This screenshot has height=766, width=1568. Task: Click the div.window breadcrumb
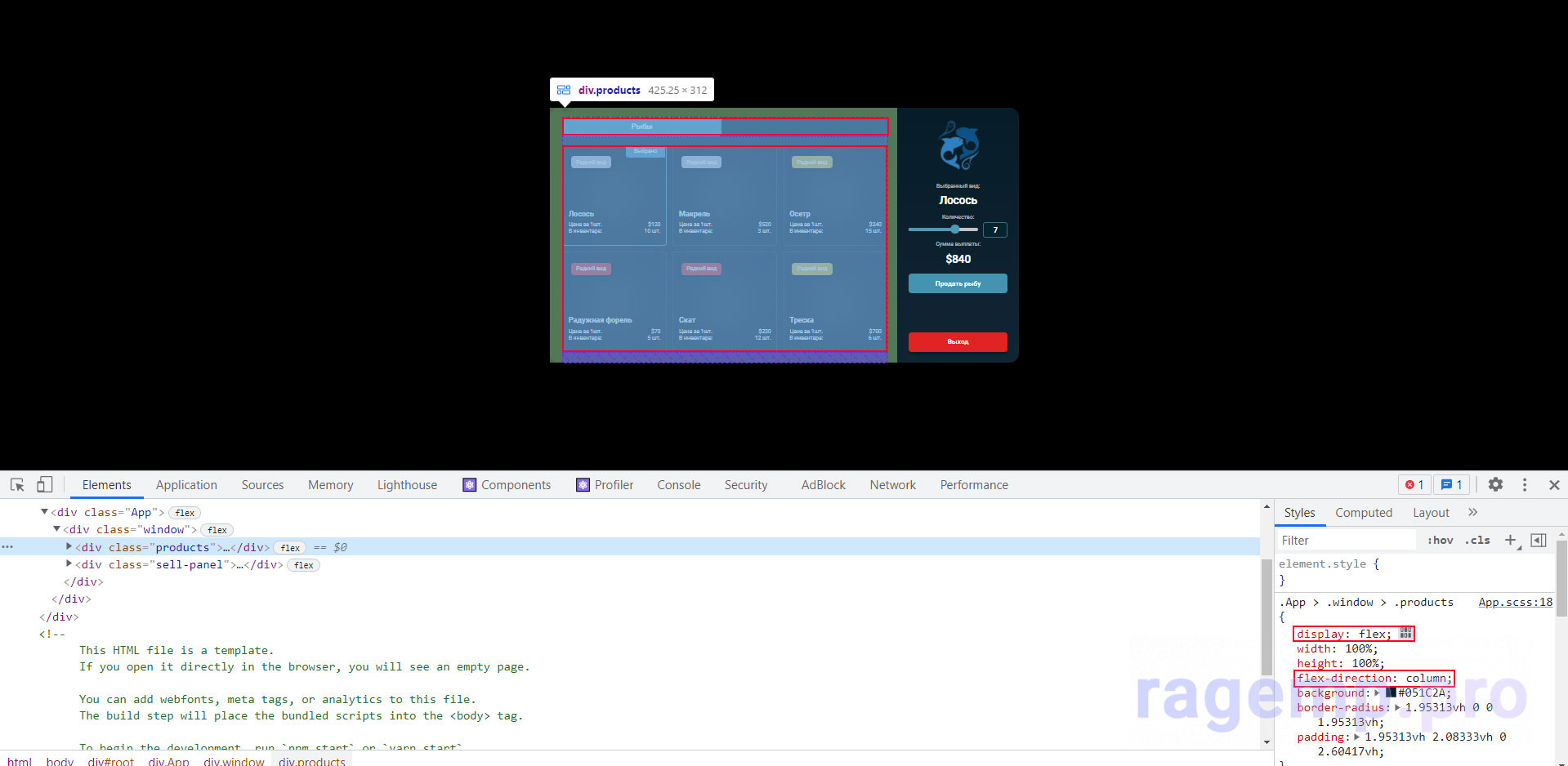tap(234, 760)
